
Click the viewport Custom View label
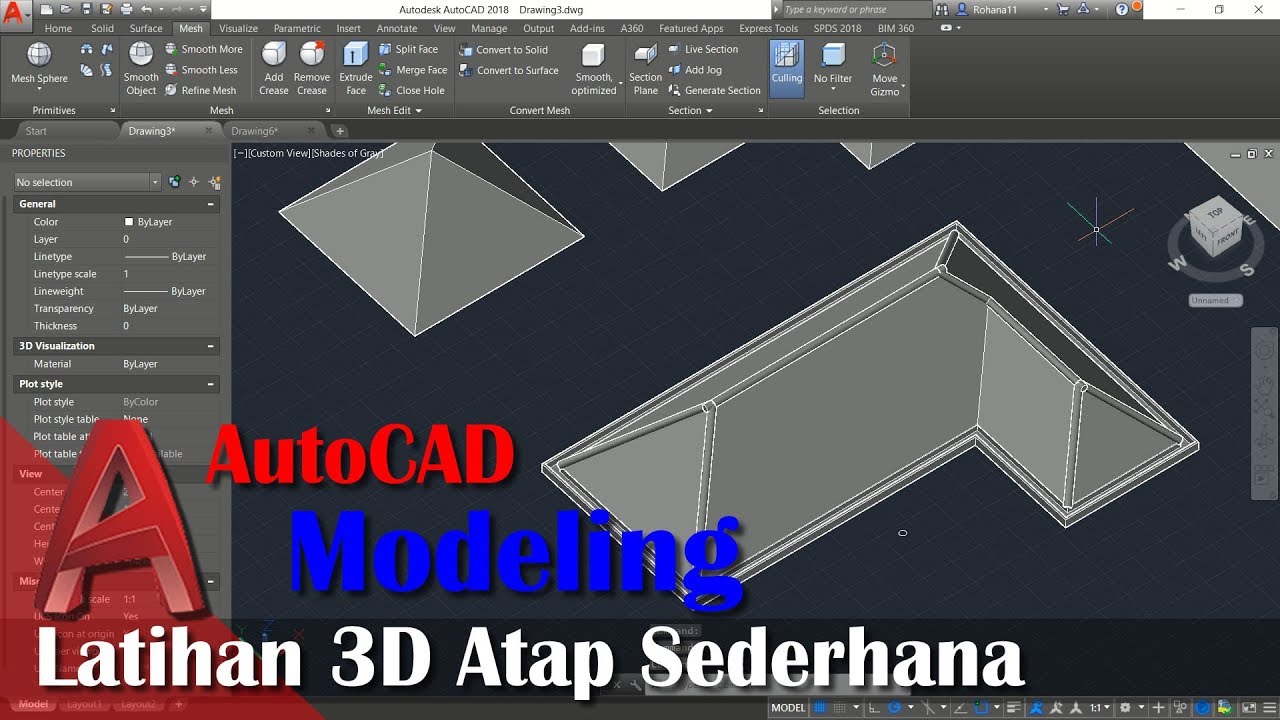279,153
